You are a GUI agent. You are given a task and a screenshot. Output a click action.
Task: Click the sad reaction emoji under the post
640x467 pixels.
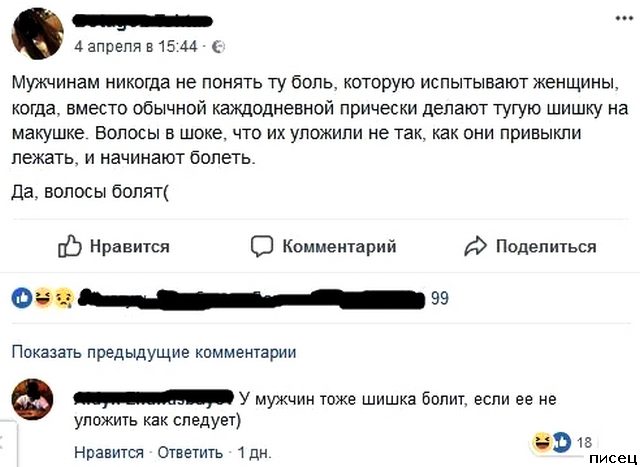(63, 297)
